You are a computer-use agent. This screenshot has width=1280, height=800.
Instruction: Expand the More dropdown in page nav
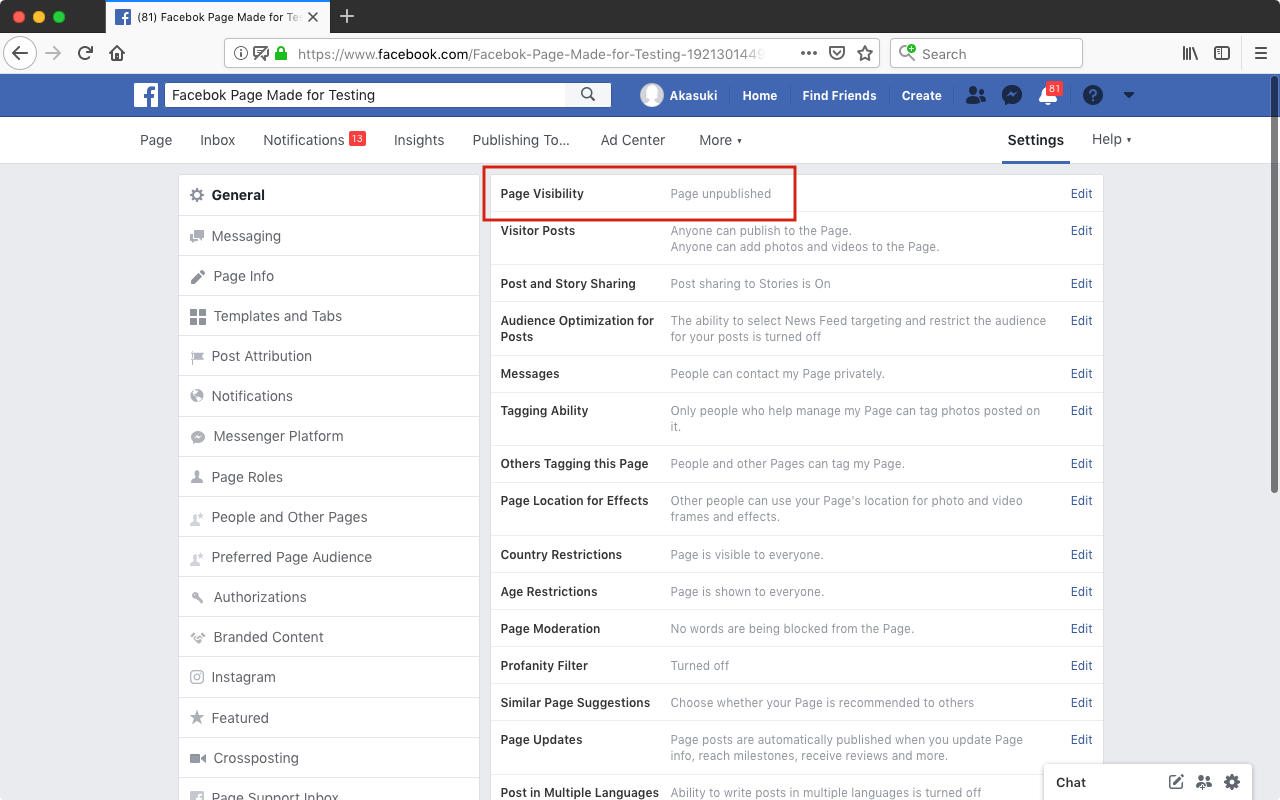[x=720, y=140]
